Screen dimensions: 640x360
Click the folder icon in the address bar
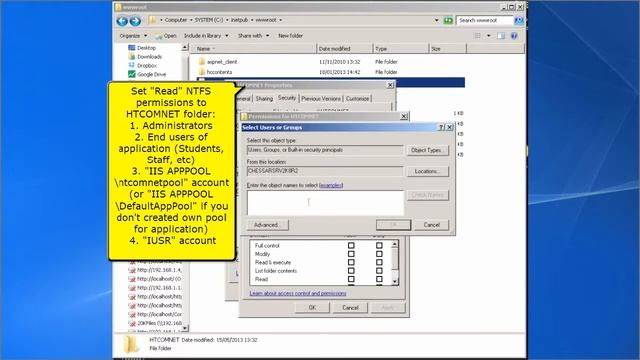click(153, 20)
